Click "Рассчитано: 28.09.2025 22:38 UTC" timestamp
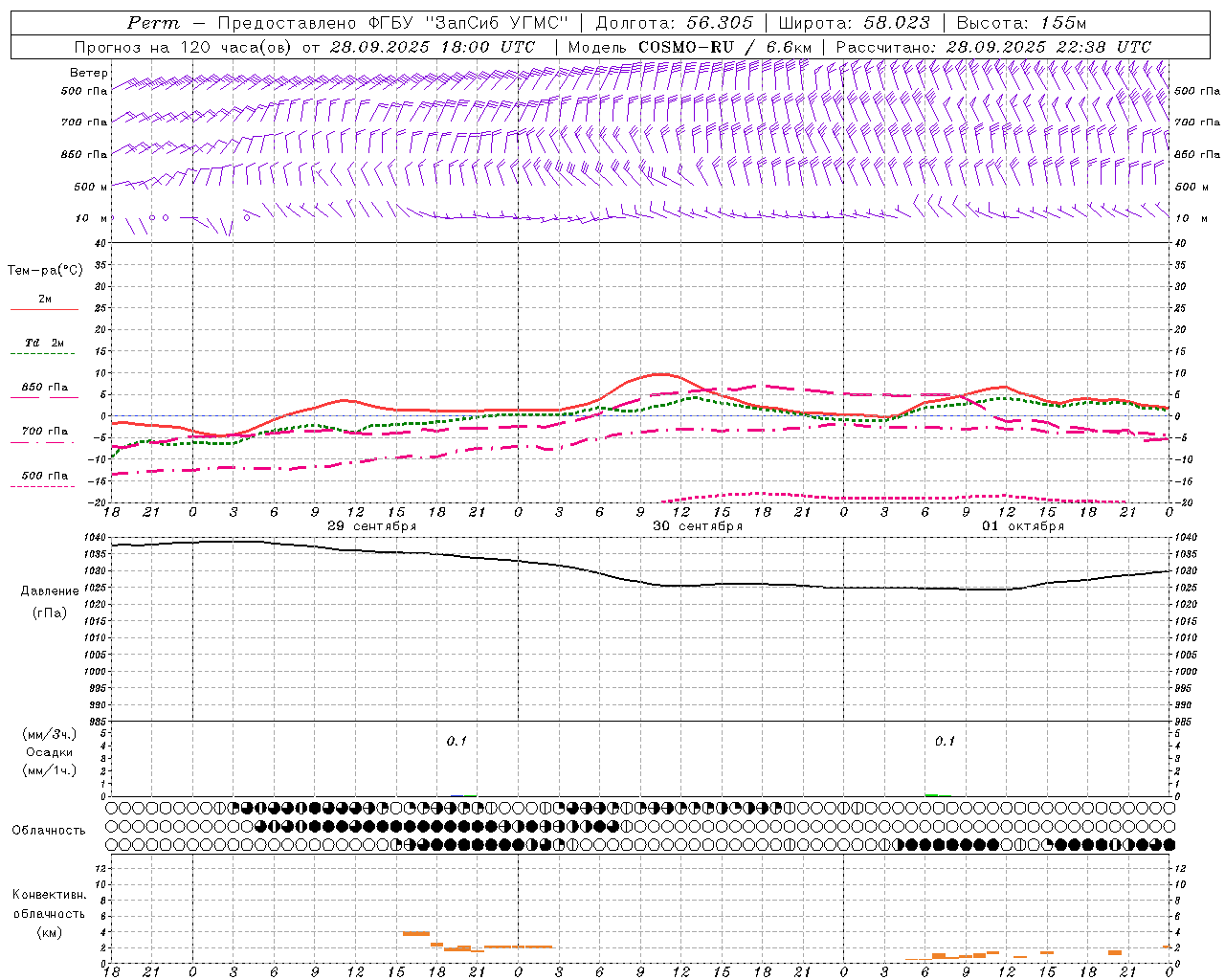This screenshot has width=1225, height=980. pyautogui.click(x=993, y=46)
